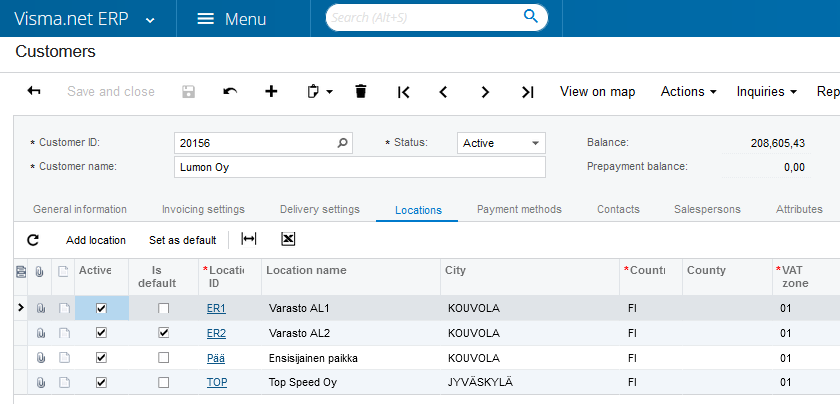Open attachments for ER1 row
840x404 pixels.
pos(40,309)
